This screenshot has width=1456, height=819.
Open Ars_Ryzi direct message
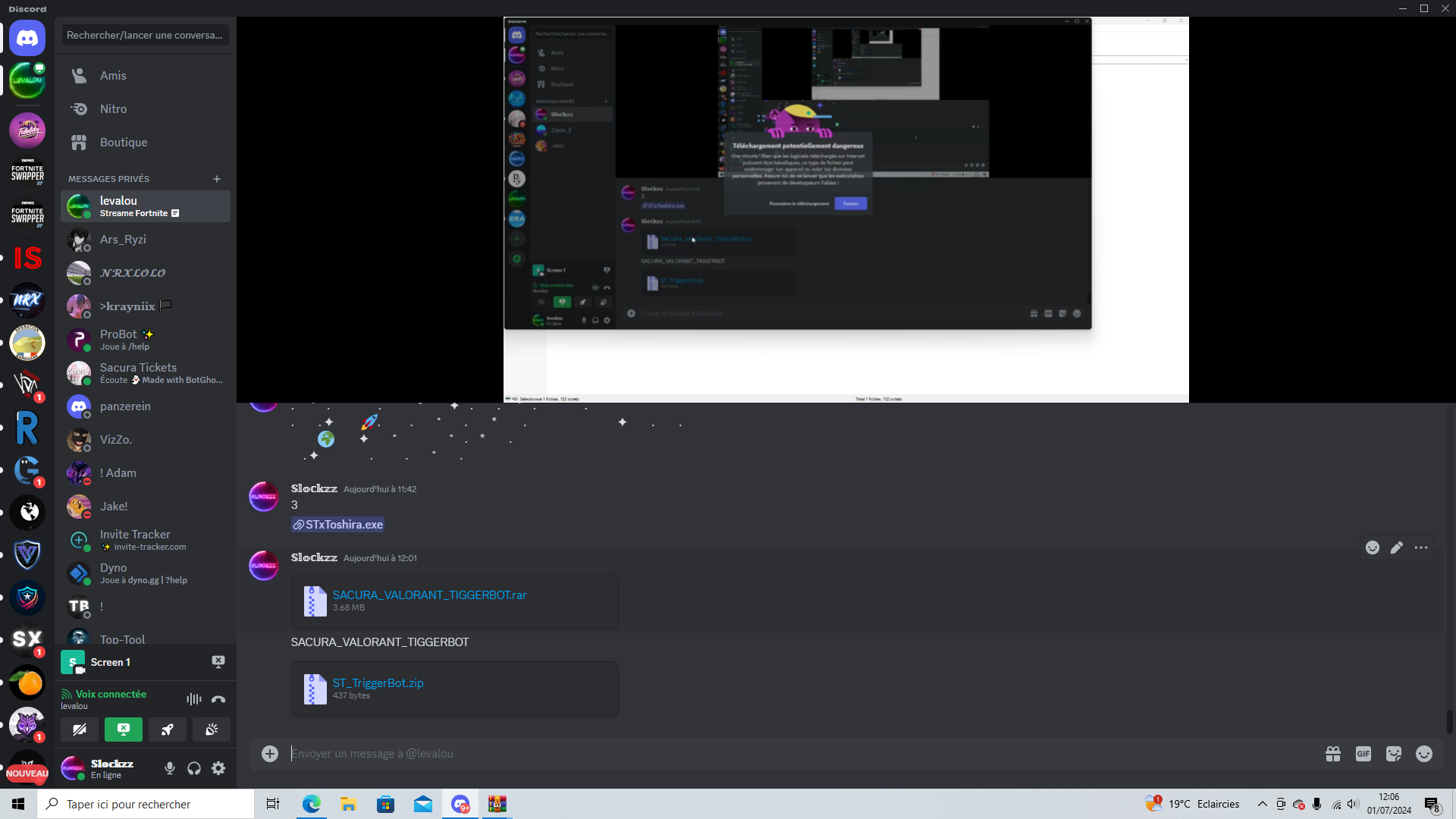(x=146, y=240)
